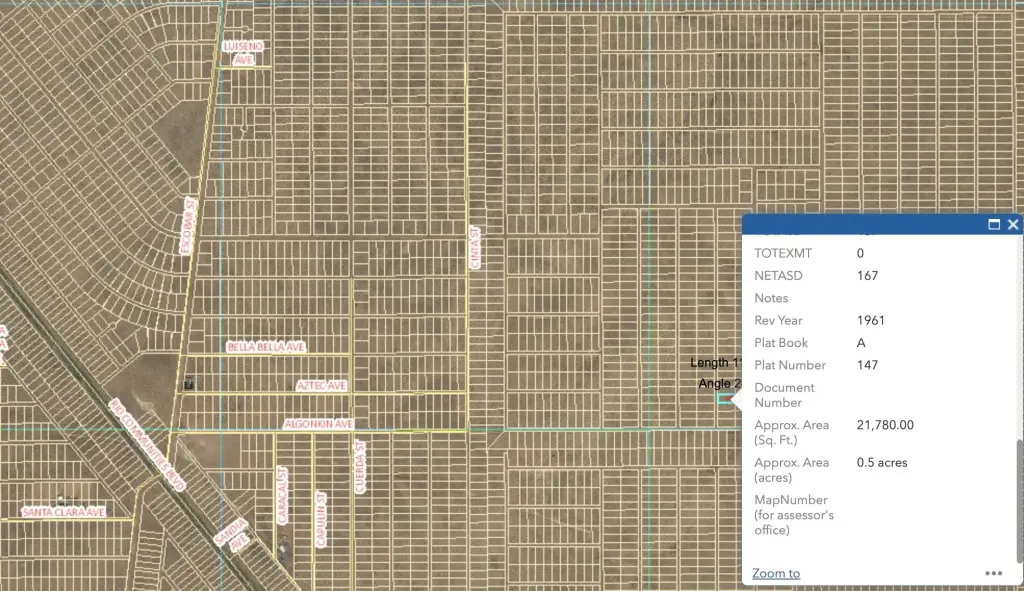Viewport: 1024px width, 591px height.
Task: Select the Algonkin Ave street label
Action: (319, 424)
